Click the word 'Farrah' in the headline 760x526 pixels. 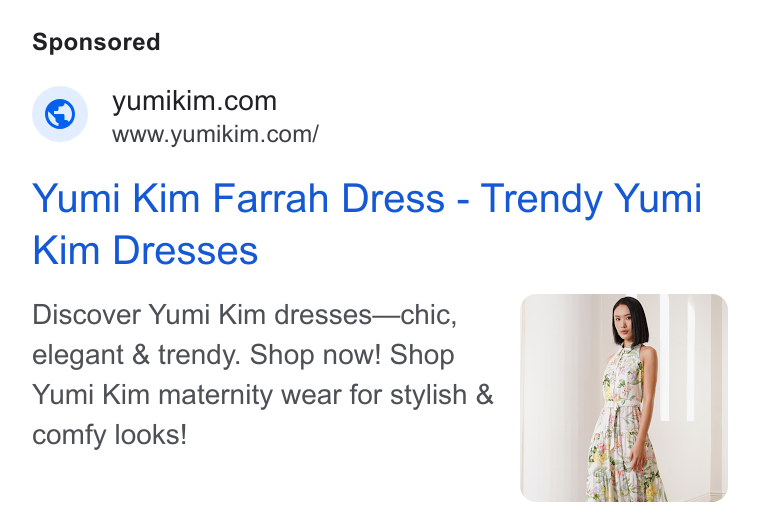(270, 198)
